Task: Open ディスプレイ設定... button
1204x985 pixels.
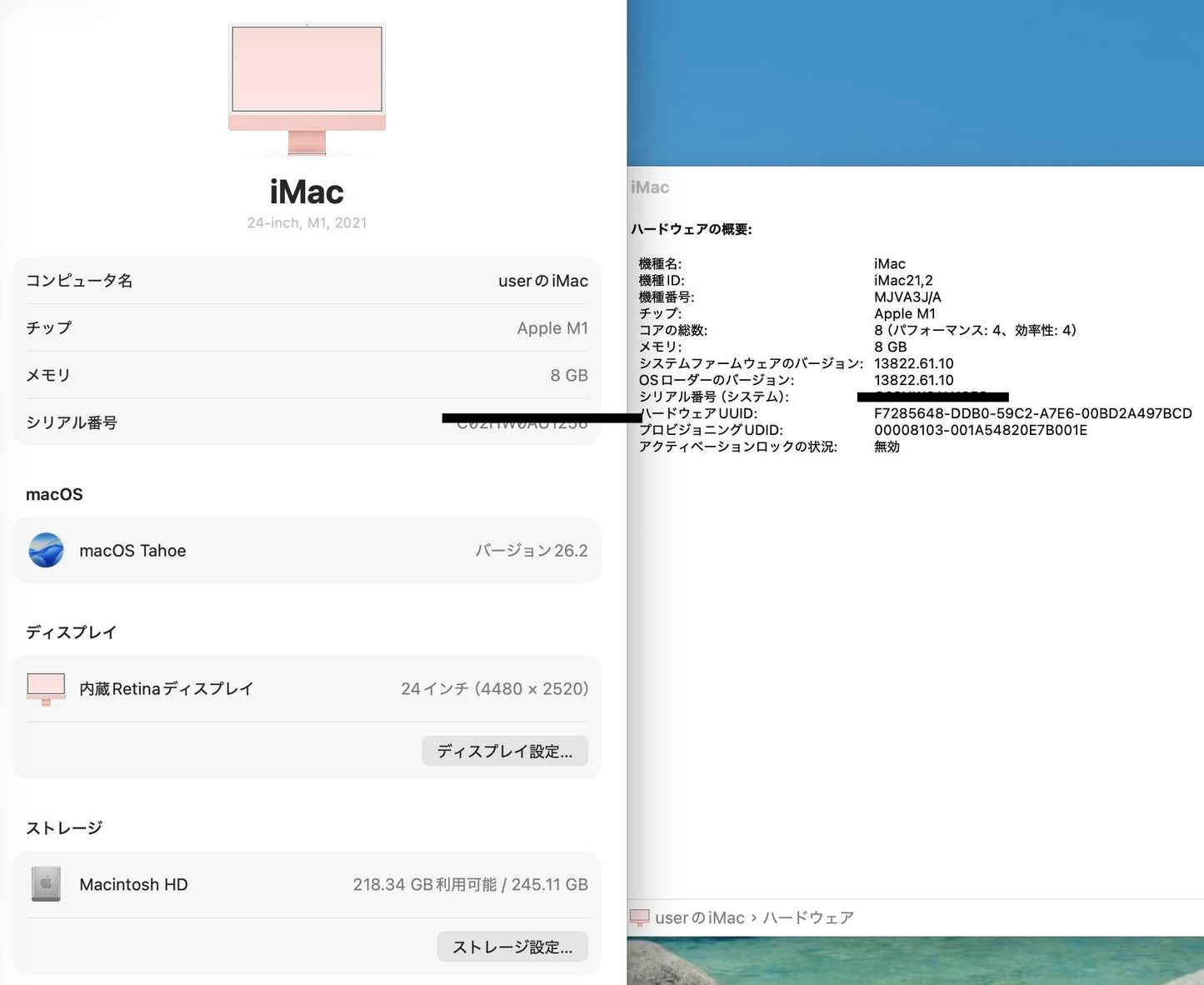Action: click(505, 751)
